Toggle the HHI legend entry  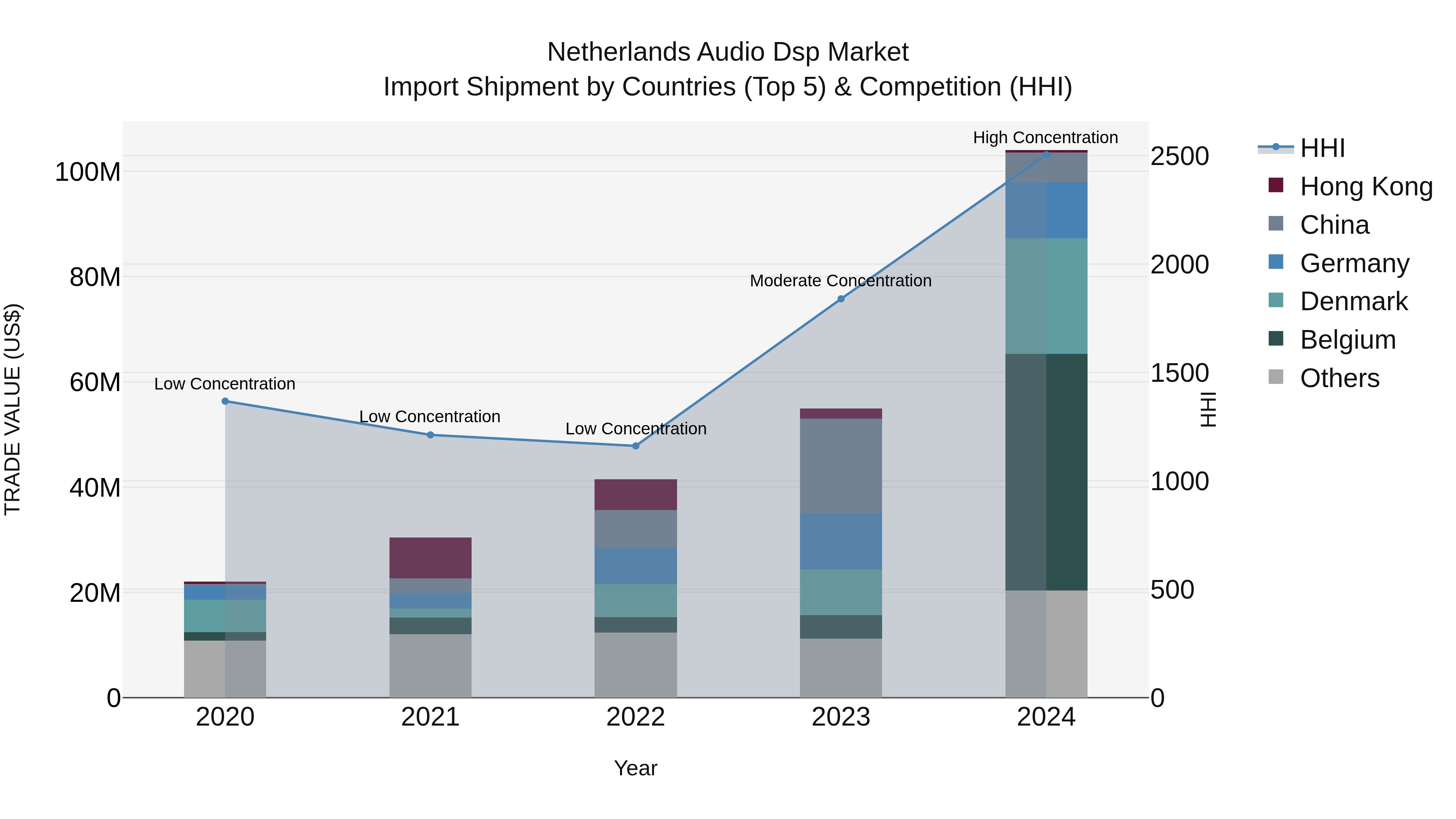(1302, 148)
